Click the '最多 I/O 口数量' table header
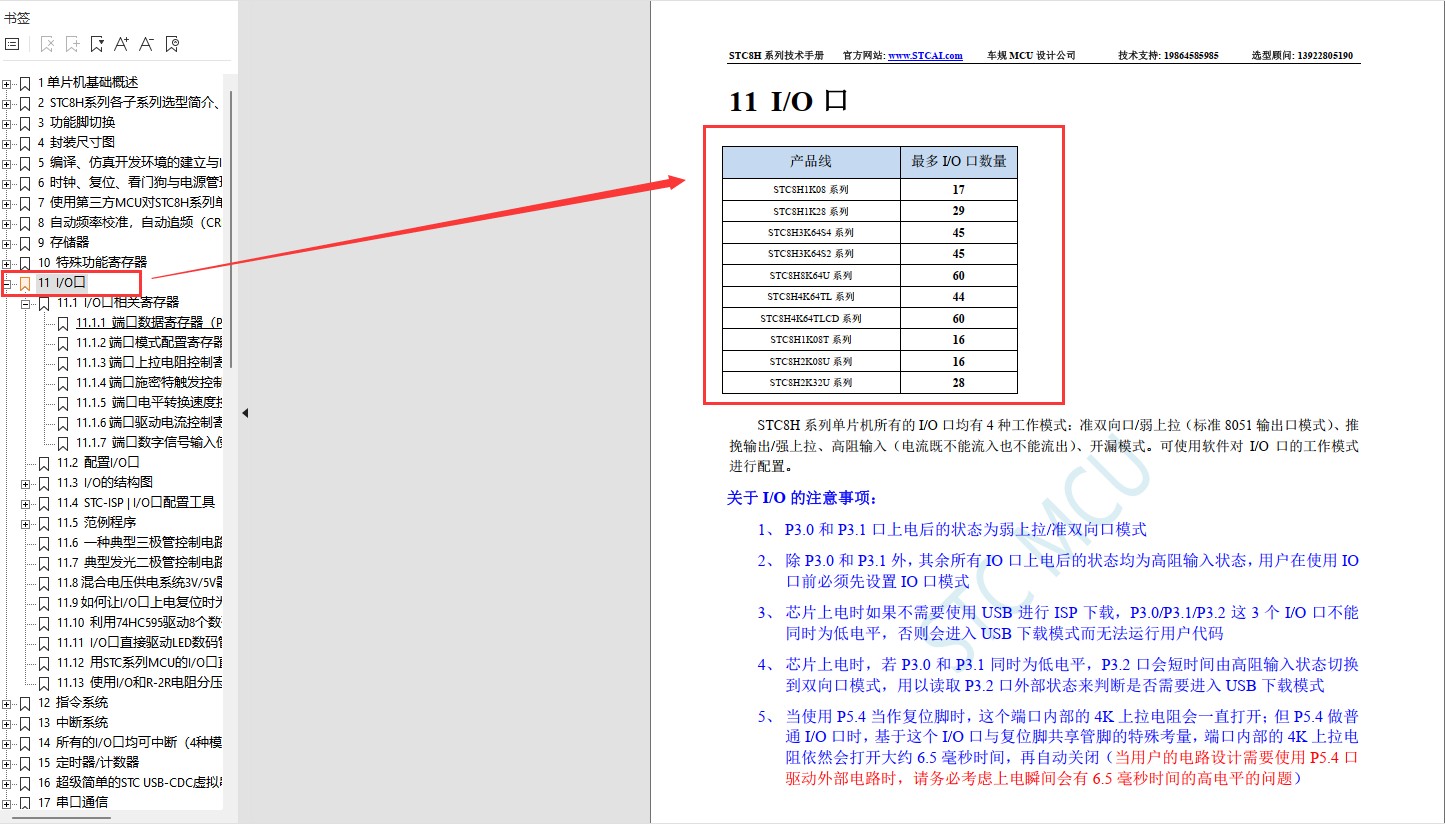Image resolution: width=1445 pixels, height=826 pixels. point(959,162)
